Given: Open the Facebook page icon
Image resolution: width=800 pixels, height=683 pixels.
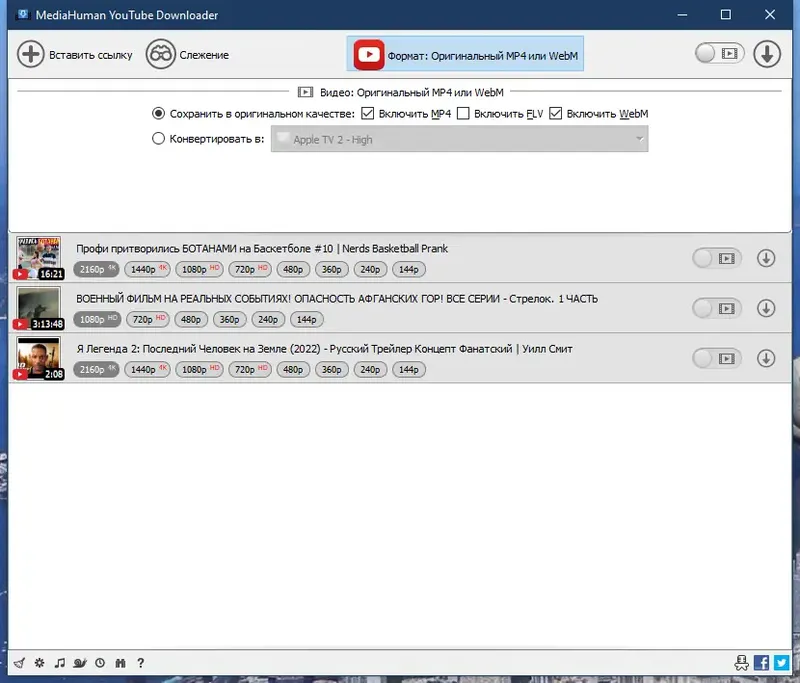Looking at the screenshot, I should click(x=761, y=663).
